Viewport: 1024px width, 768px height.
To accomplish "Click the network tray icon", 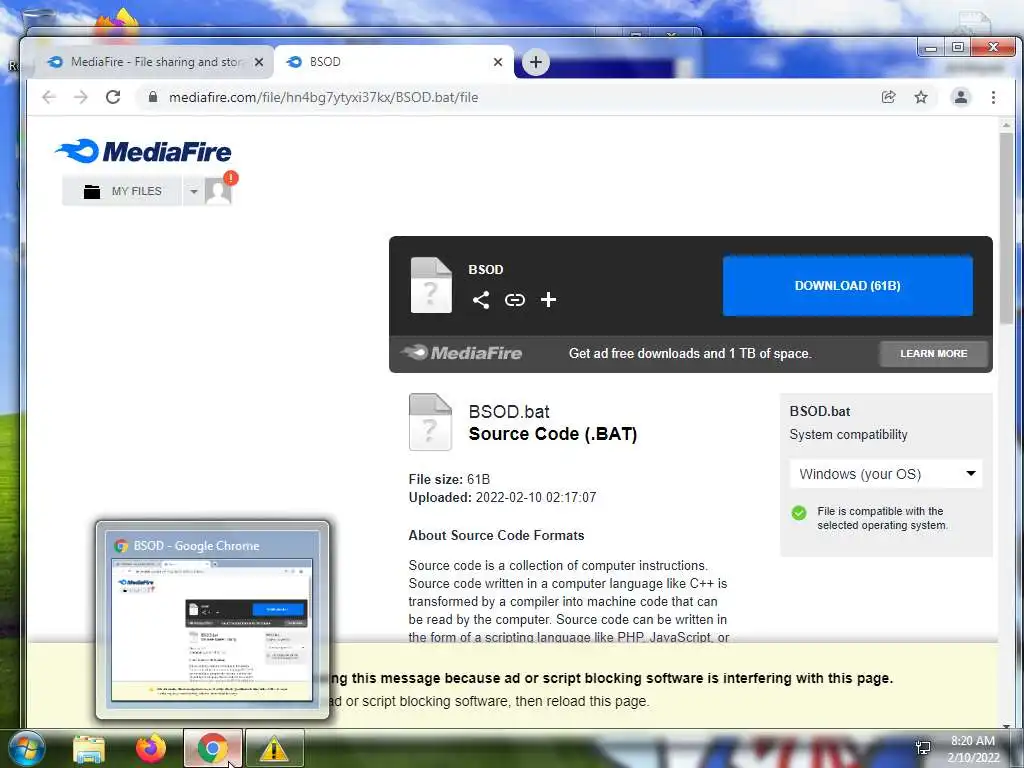I will coord(923,748).
